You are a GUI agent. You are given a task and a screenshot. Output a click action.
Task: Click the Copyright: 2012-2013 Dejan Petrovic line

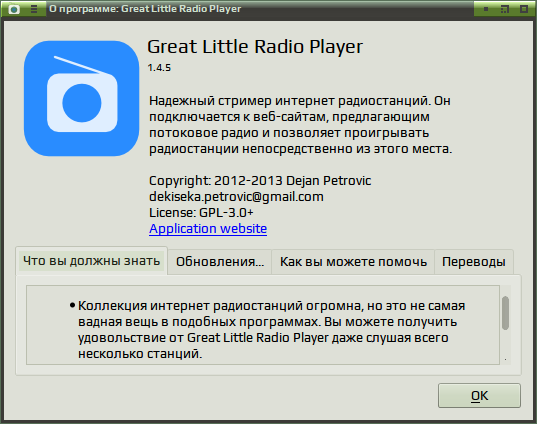coord(260,180)
